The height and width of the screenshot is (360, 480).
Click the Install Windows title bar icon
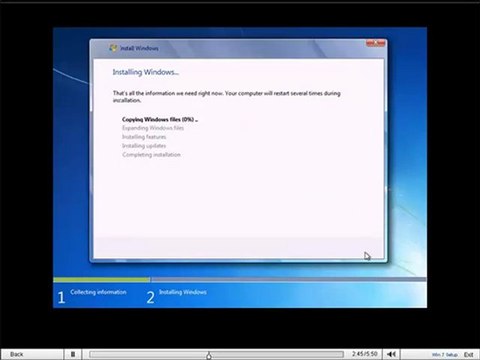click(113, 48)
